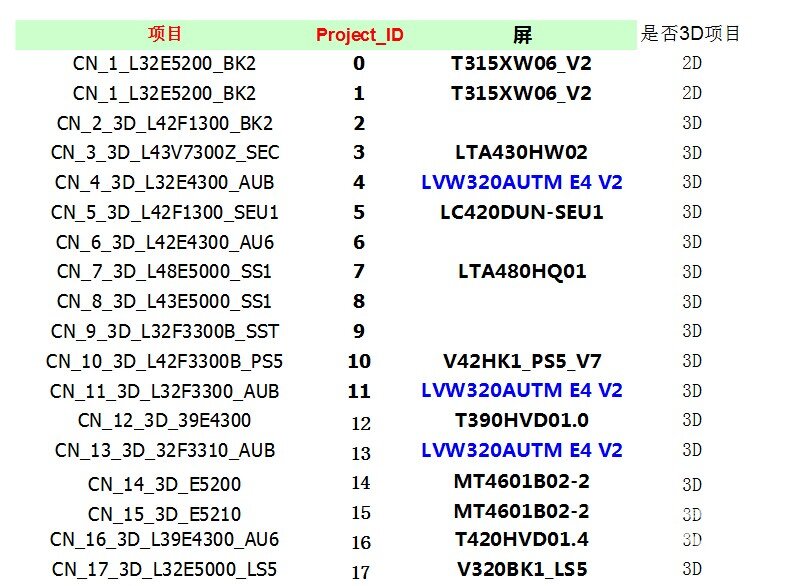The width and height of the screenshot is (798, 586).
Task: Select MT4601B02-2 in the CN_15_3D_E5210 row
Action: pos(522,511)
